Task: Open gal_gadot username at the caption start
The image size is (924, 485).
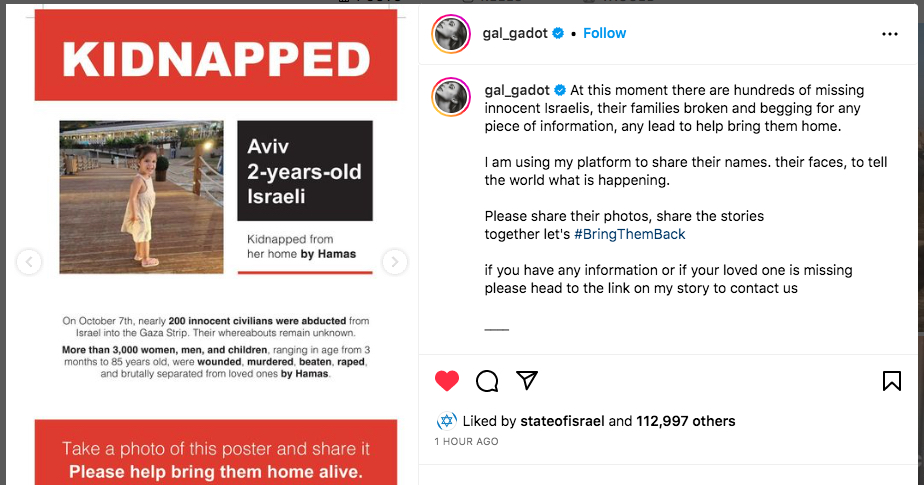Action: 517,90
